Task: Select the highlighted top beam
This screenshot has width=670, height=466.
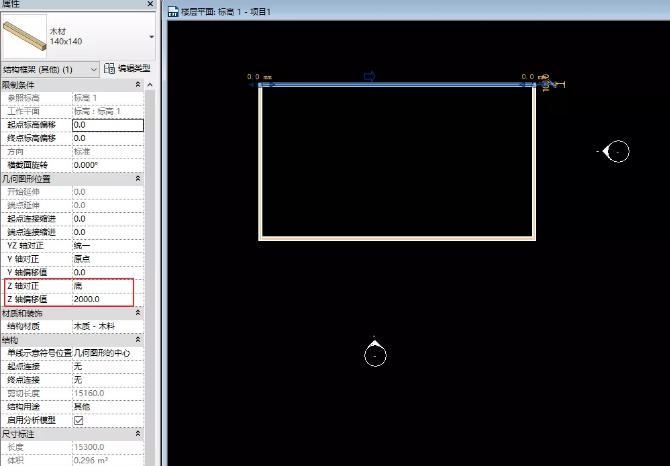Action: [x=397, y=85]
